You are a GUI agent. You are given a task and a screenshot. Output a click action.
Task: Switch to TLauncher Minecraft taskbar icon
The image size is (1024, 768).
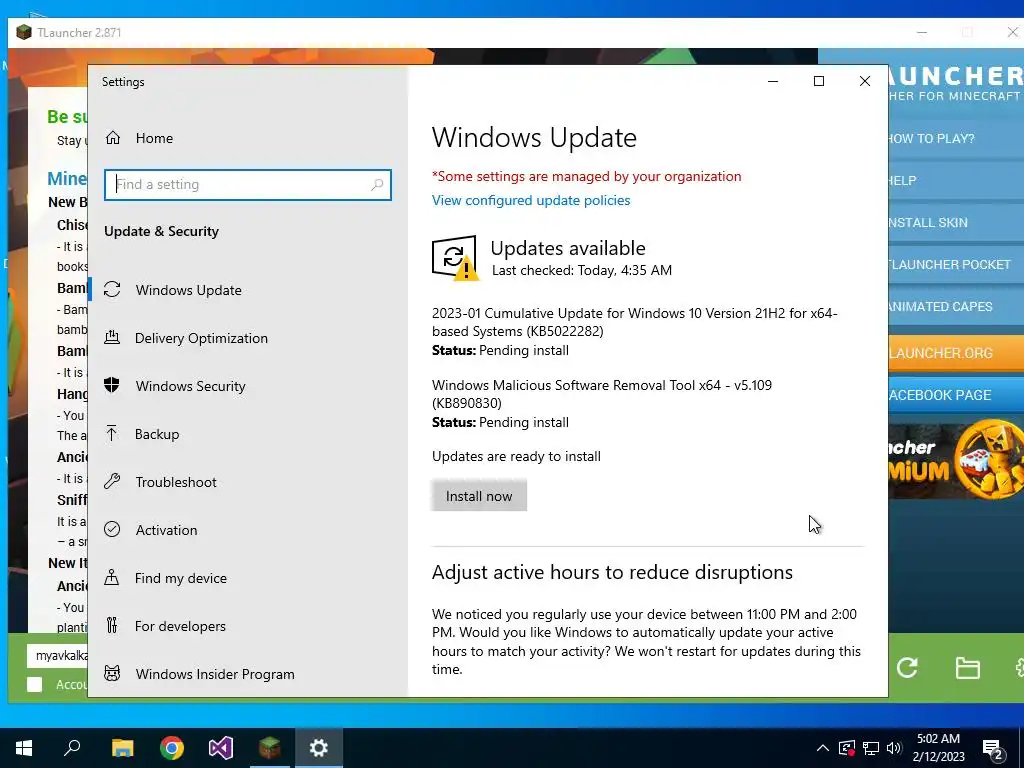(270, 748)
